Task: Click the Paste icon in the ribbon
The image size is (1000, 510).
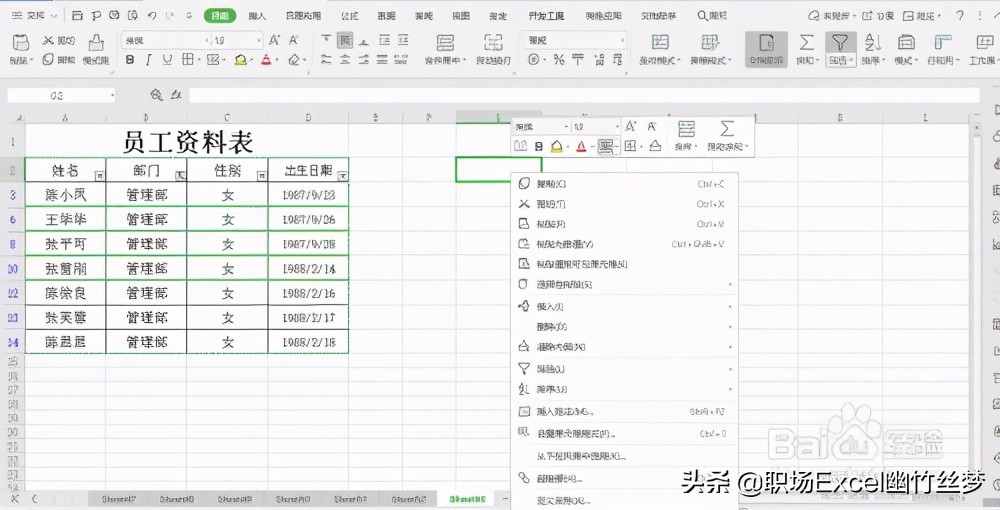Action: click(x=20, y=43)
